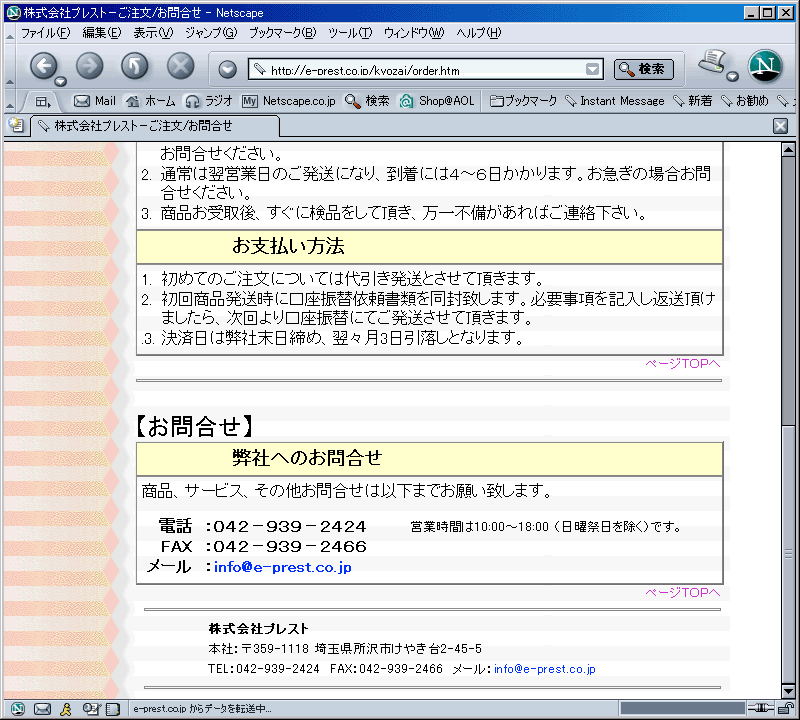
Task: Open Mail from the personal toolbar
Action: point(95,101)
